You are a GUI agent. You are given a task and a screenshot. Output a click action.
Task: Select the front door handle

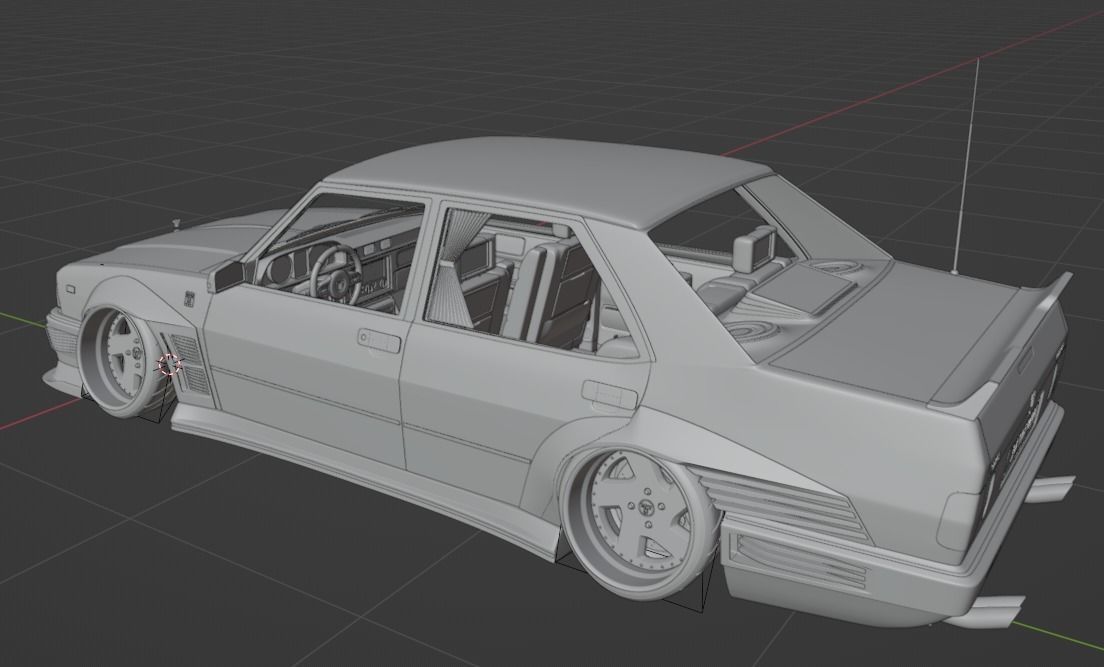(x=379, y=341)
